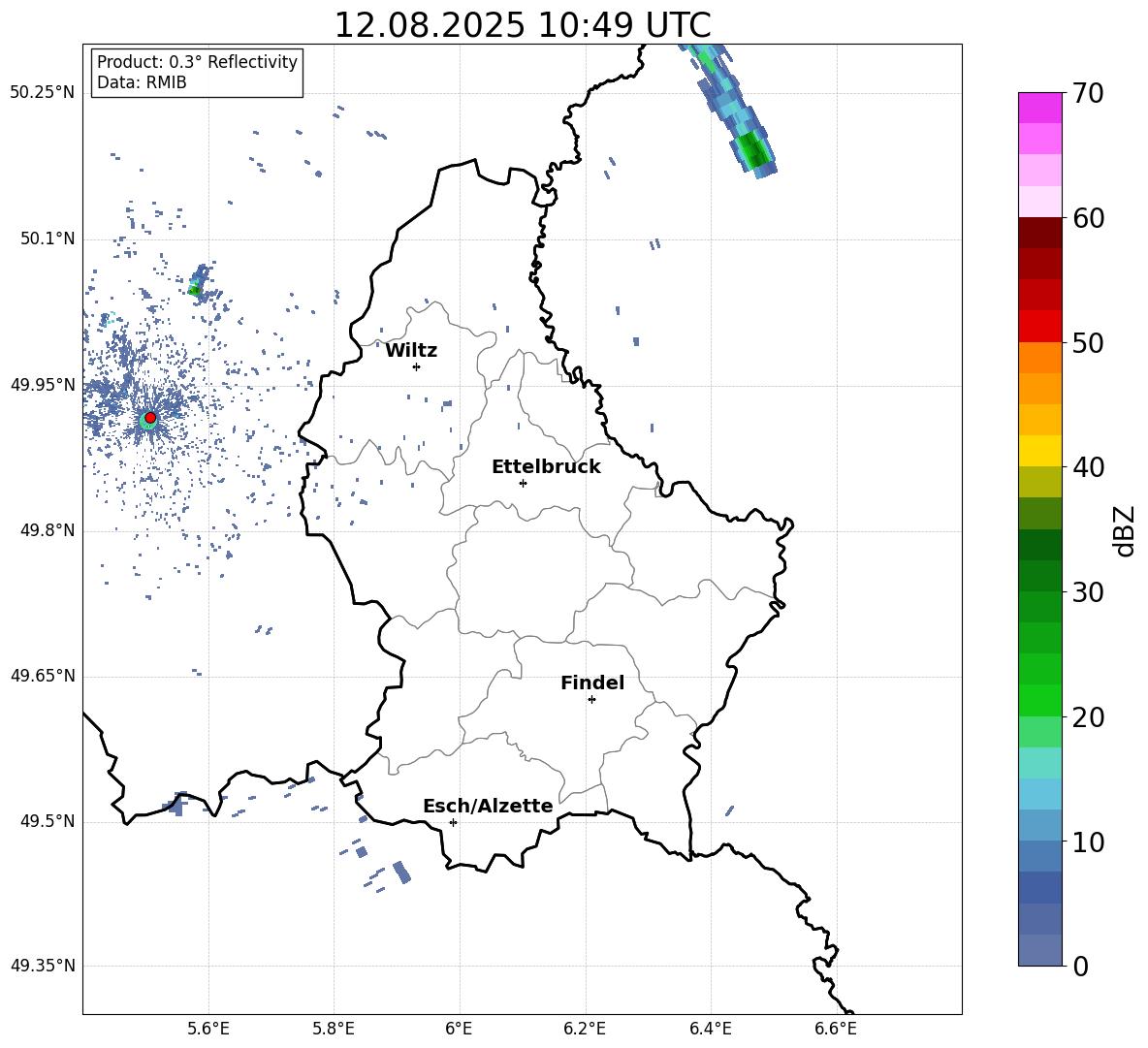The width and height of the screenshot is (1148, 1048).
Task: Click the 49.65°N latitude label
Action: click(x=43, y=676)
